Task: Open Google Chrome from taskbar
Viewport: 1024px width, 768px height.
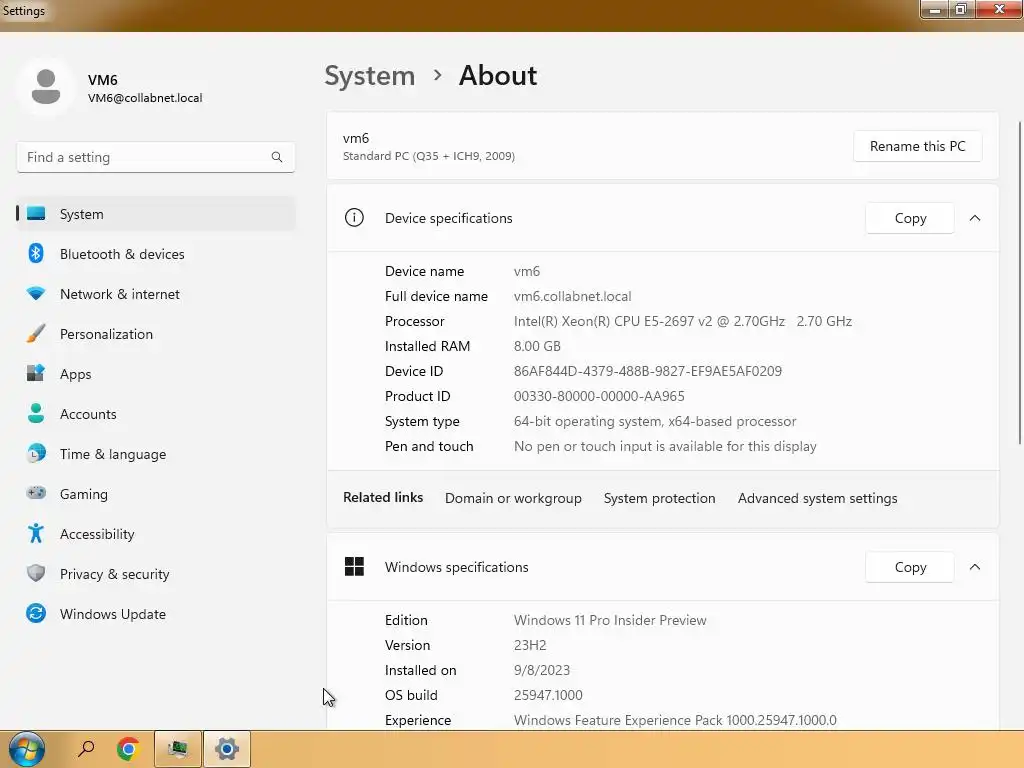Action: point(128,748)
